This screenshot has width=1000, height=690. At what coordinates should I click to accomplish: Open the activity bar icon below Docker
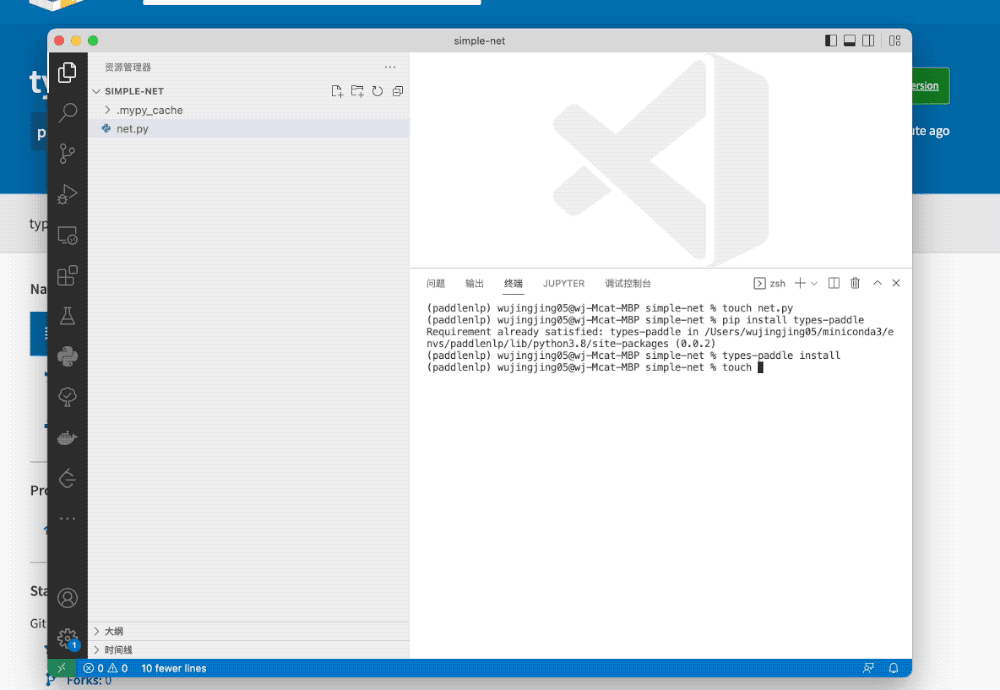click(67, 479)
